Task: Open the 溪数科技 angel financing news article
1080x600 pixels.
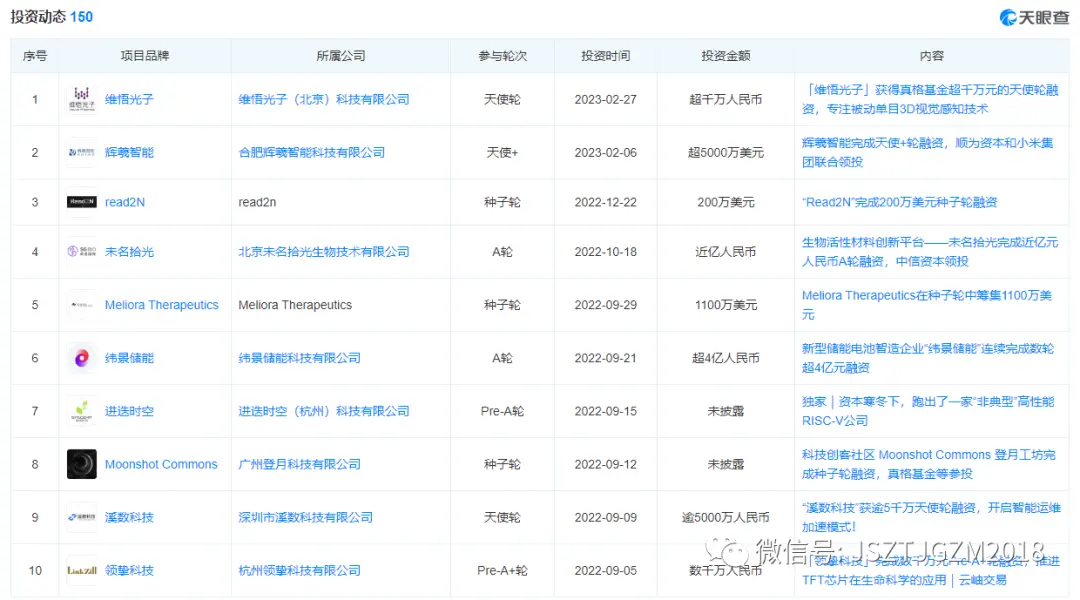Action: tap(931, 517)
